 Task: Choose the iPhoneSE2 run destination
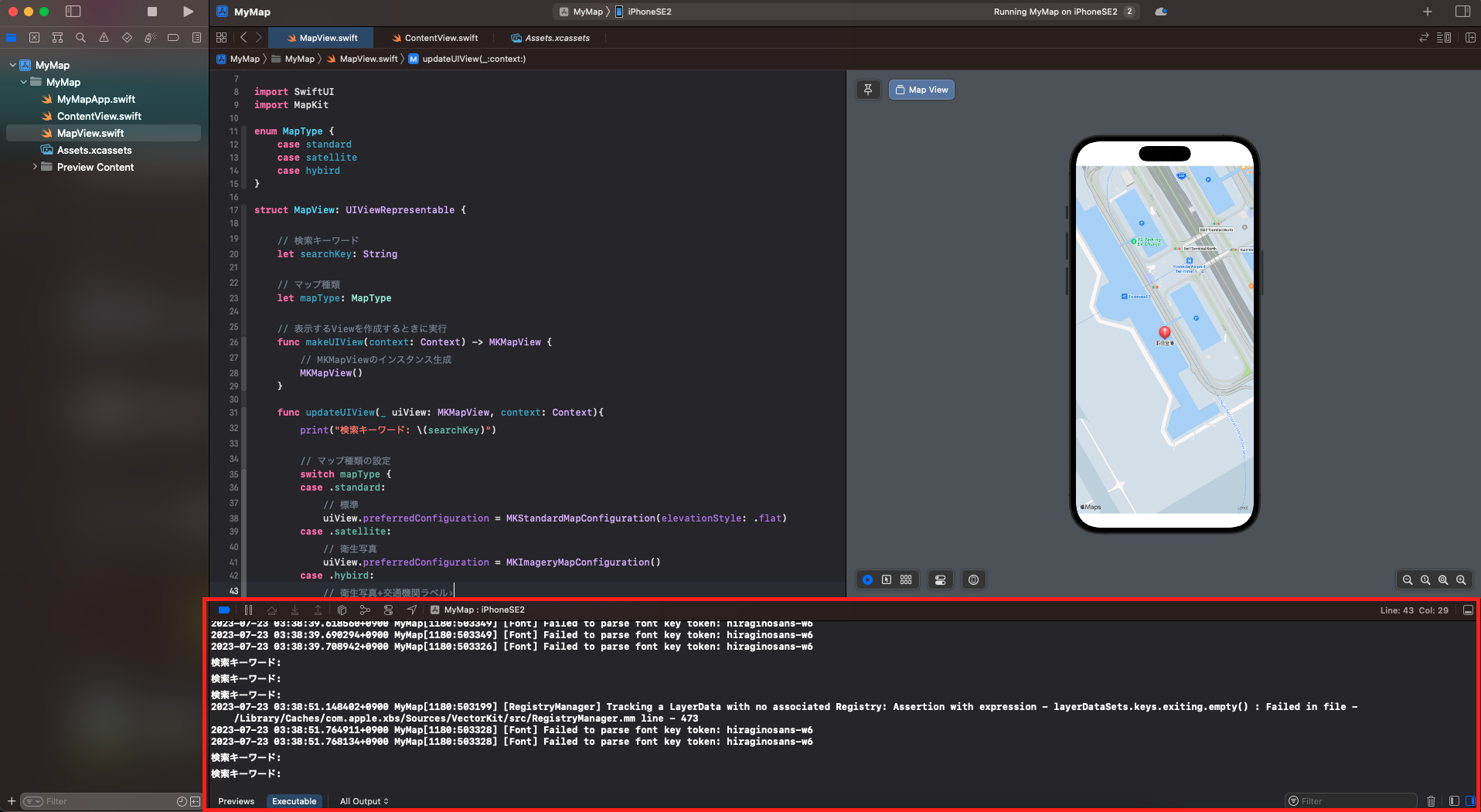point(643,12)
